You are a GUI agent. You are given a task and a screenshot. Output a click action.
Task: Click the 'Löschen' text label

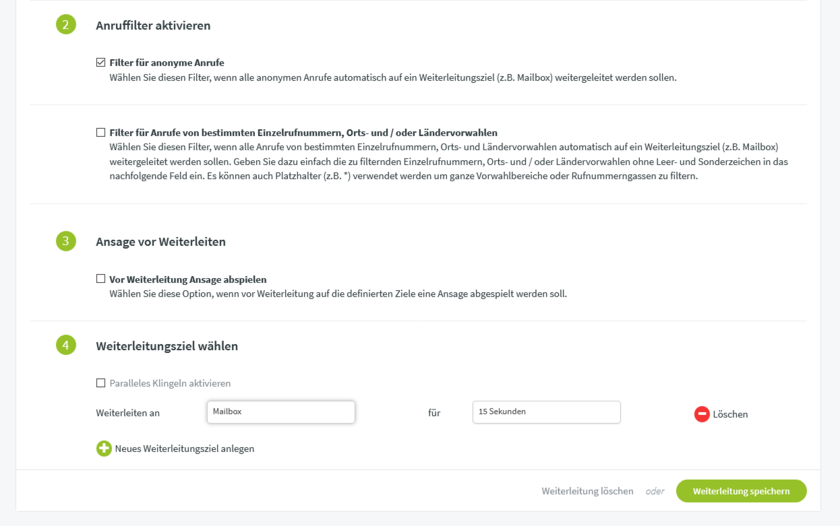[730, 414]
